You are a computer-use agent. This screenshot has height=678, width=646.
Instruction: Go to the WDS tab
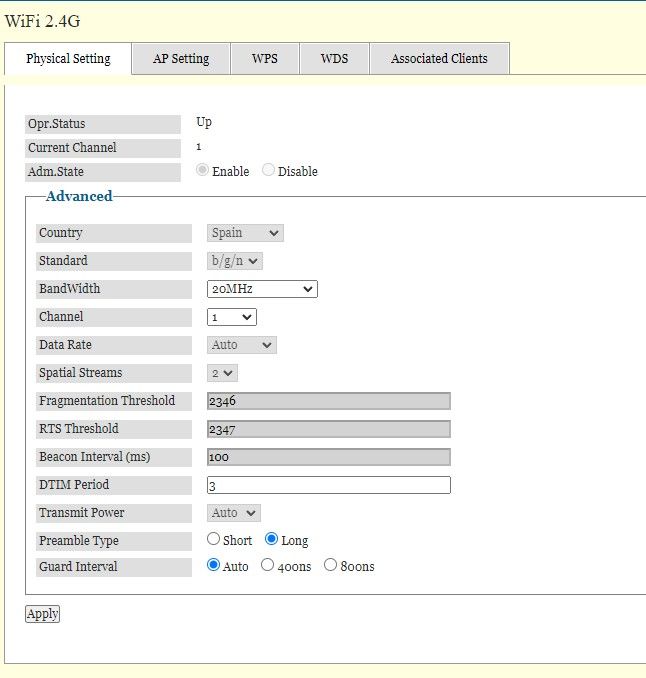[x=334, y=58]
